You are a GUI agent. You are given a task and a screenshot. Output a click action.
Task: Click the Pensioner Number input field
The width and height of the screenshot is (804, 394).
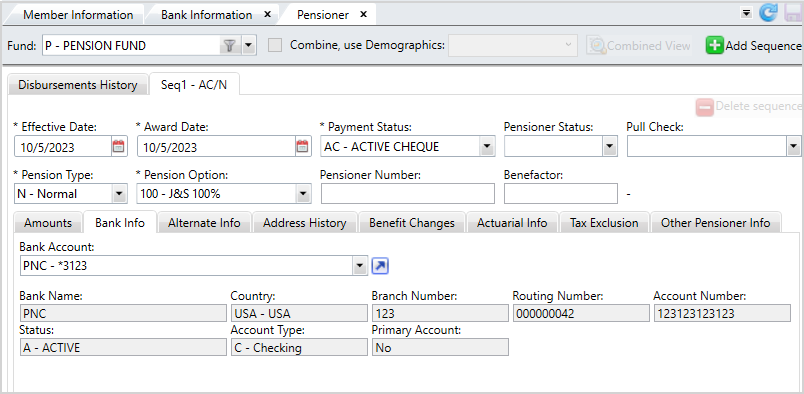point(408,194)
